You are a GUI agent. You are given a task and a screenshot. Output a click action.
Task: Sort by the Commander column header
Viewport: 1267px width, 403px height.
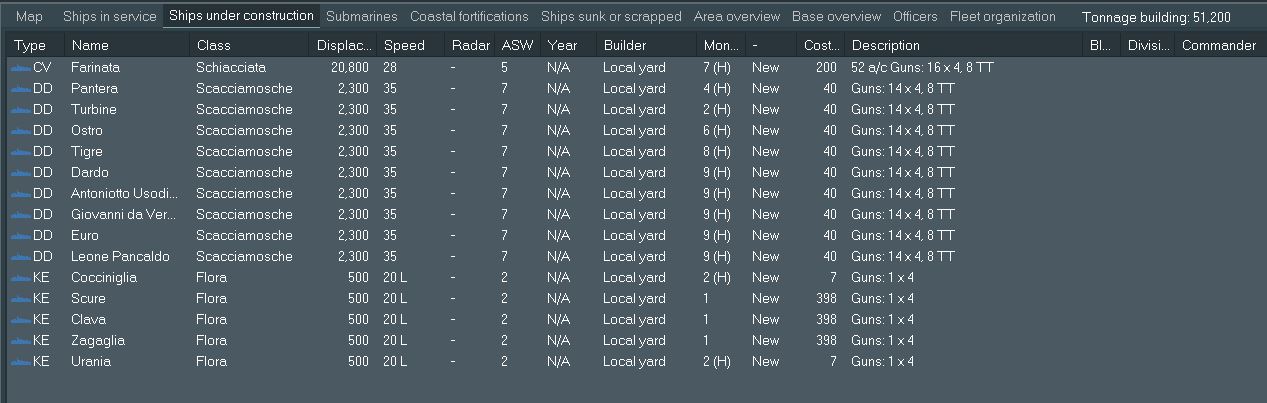click(x=1219, y=45)
